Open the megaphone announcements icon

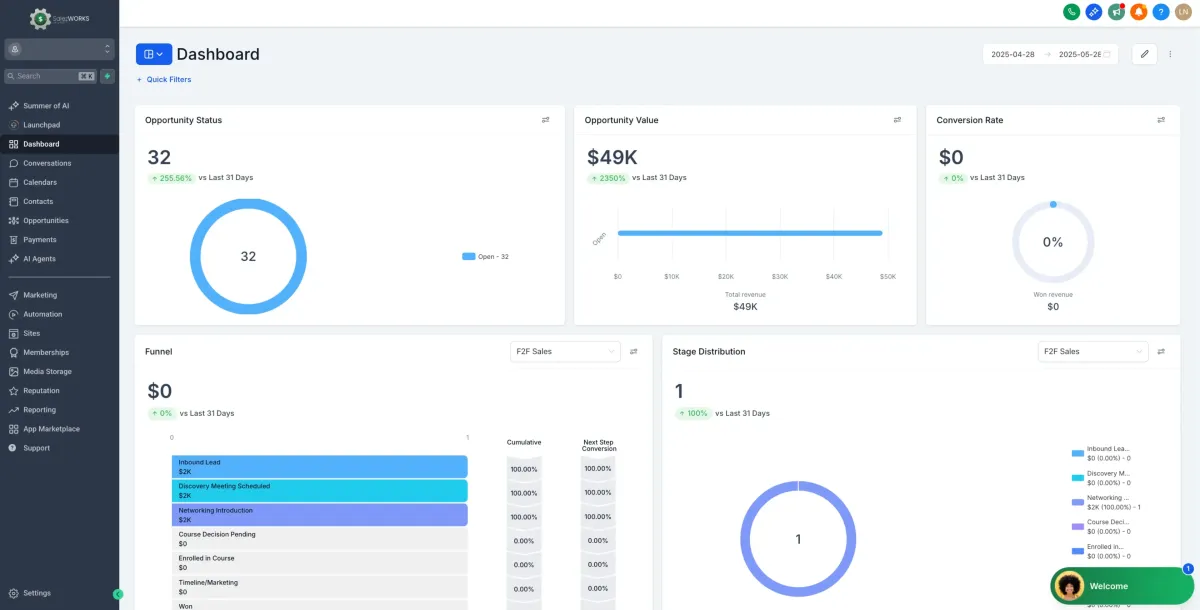click(x=1116, y=12)
